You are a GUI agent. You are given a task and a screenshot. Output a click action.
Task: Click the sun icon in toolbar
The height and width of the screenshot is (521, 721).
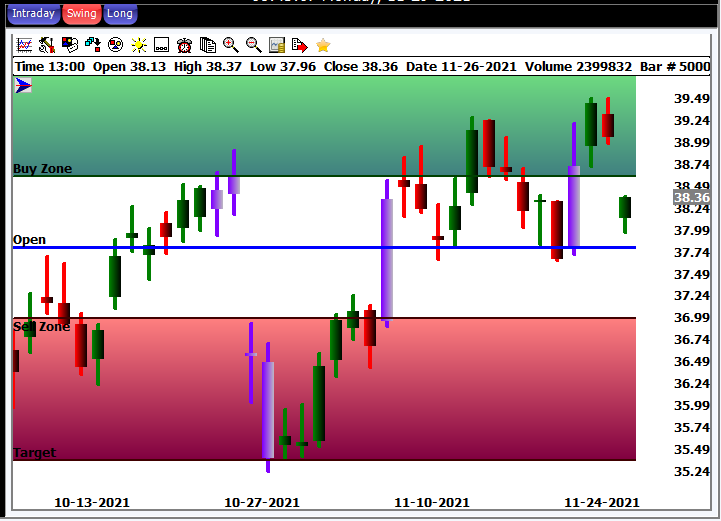138,45
